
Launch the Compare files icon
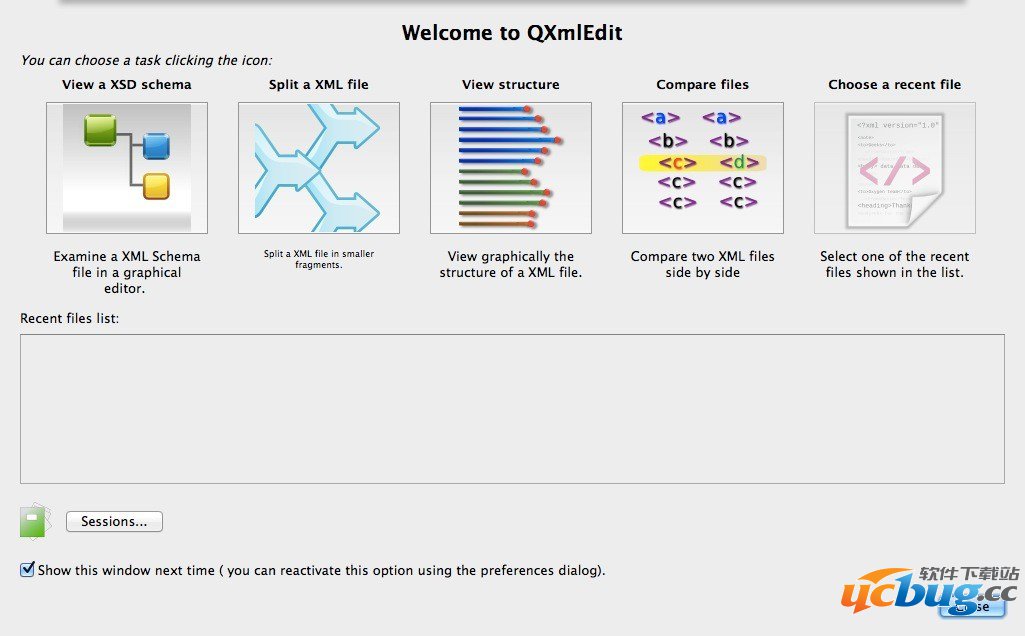(703, 168)
